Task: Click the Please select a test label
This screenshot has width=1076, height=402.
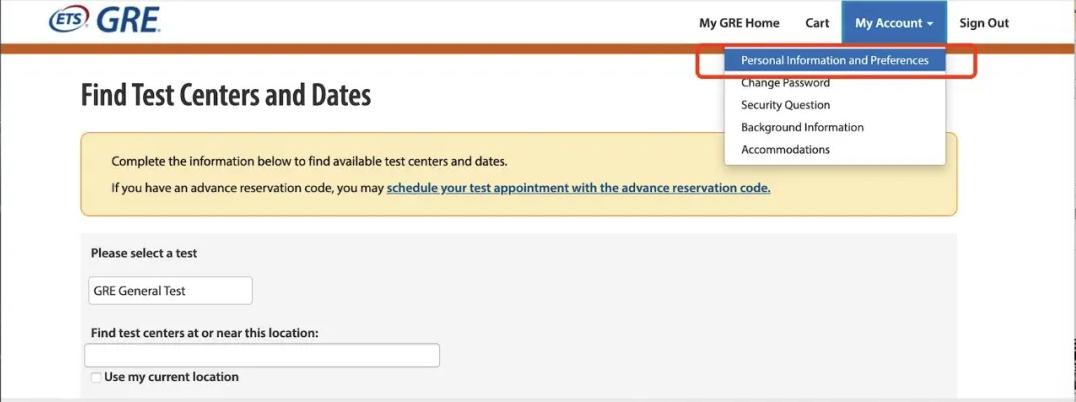Action: (144, 253)
